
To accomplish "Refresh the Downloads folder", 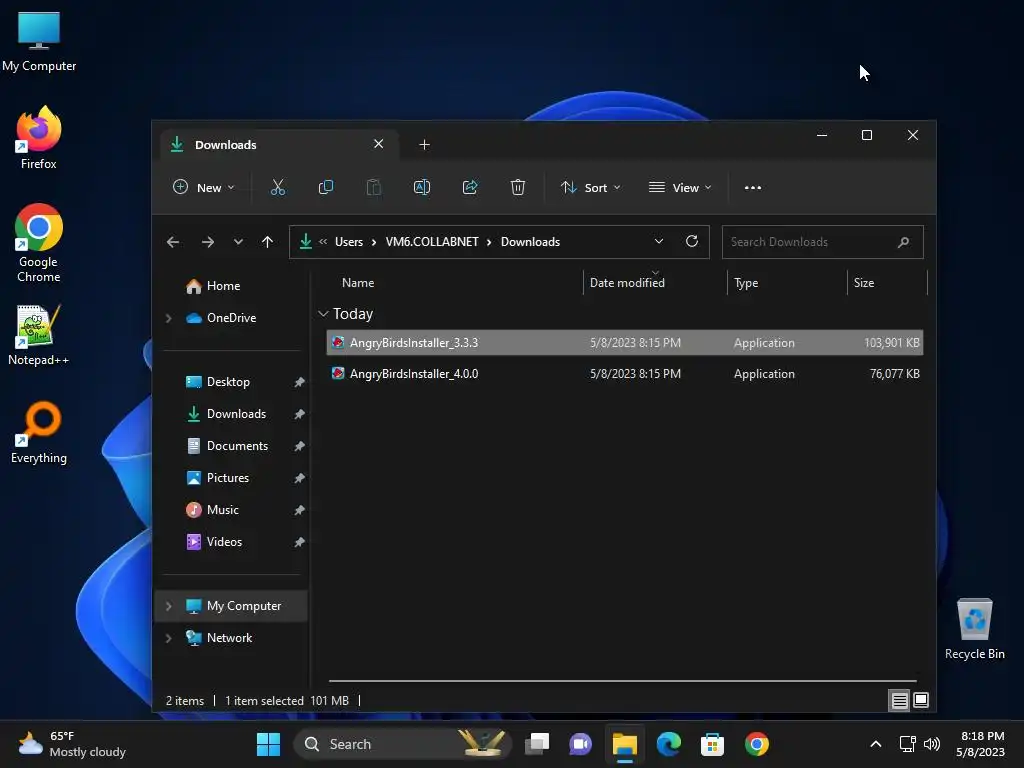I will point(692,242).
